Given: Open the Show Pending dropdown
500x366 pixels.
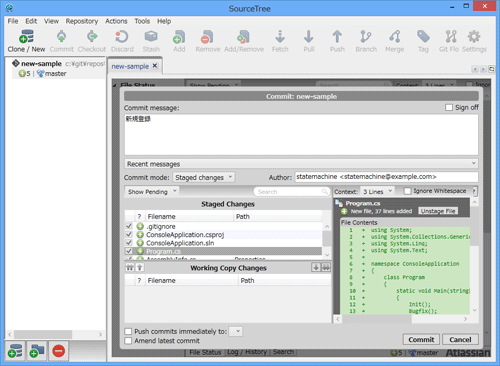Looking at the screenshot, I should (x=152, y=192).
